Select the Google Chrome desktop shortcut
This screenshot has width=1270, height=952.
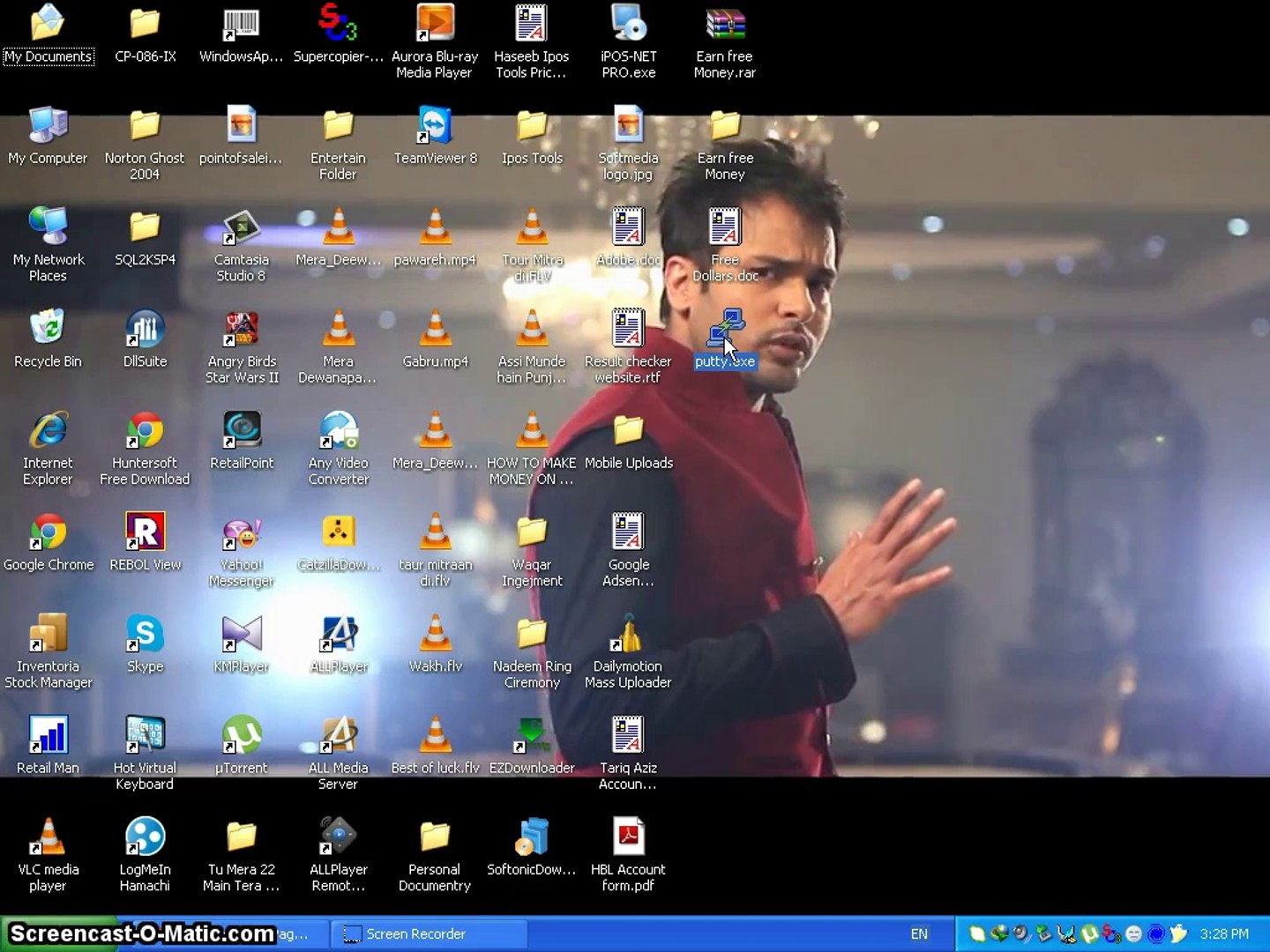(x=49, y=533)
